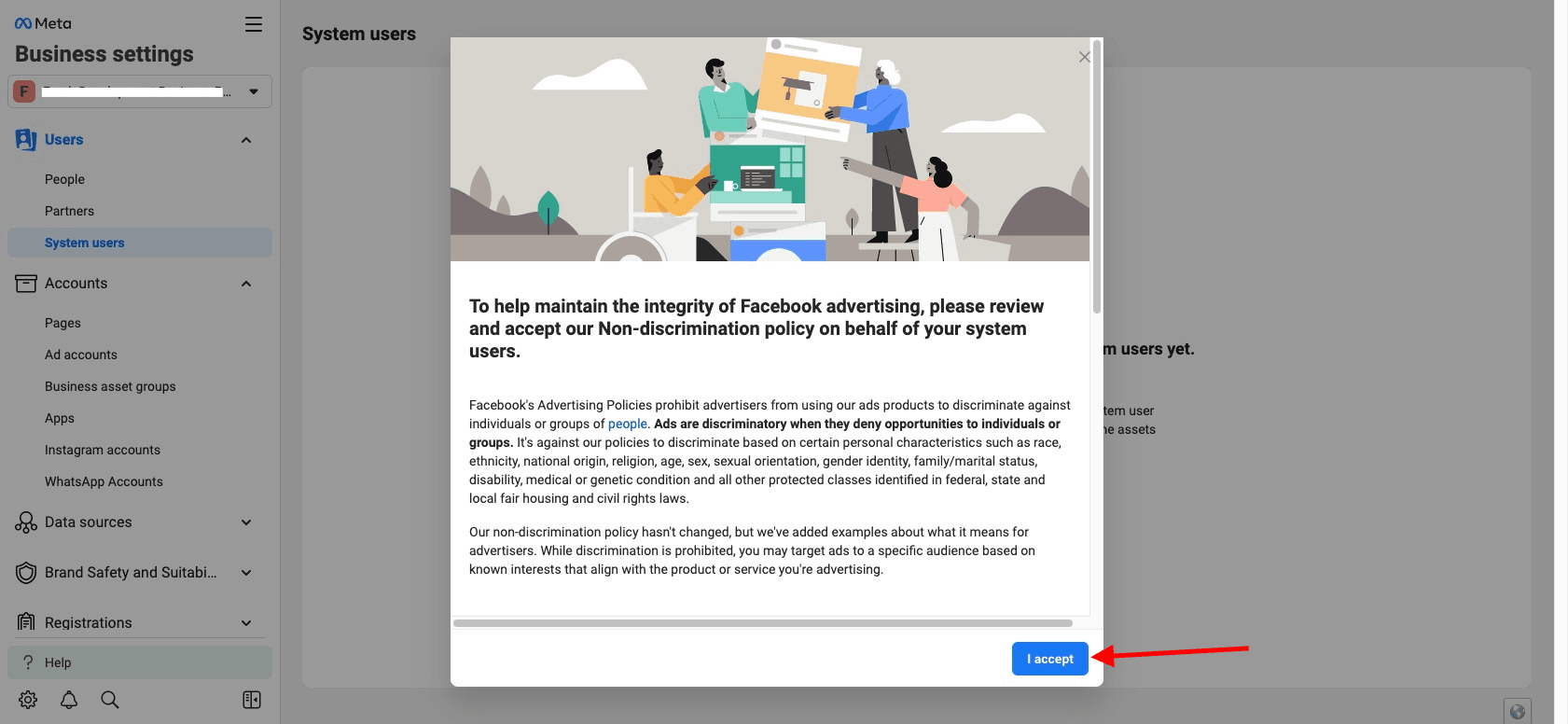Open the People page
Screen dimensions: 1568x724
(64, 179)
